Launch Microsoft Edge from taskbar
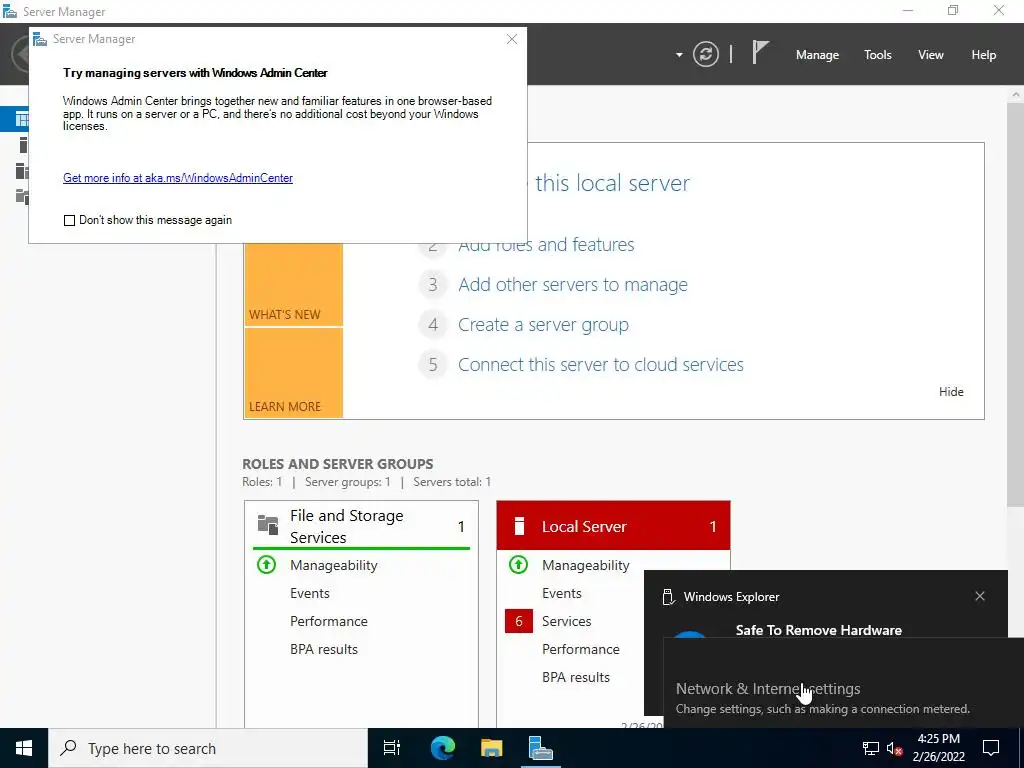1024x768 pixels. (442, 748)
